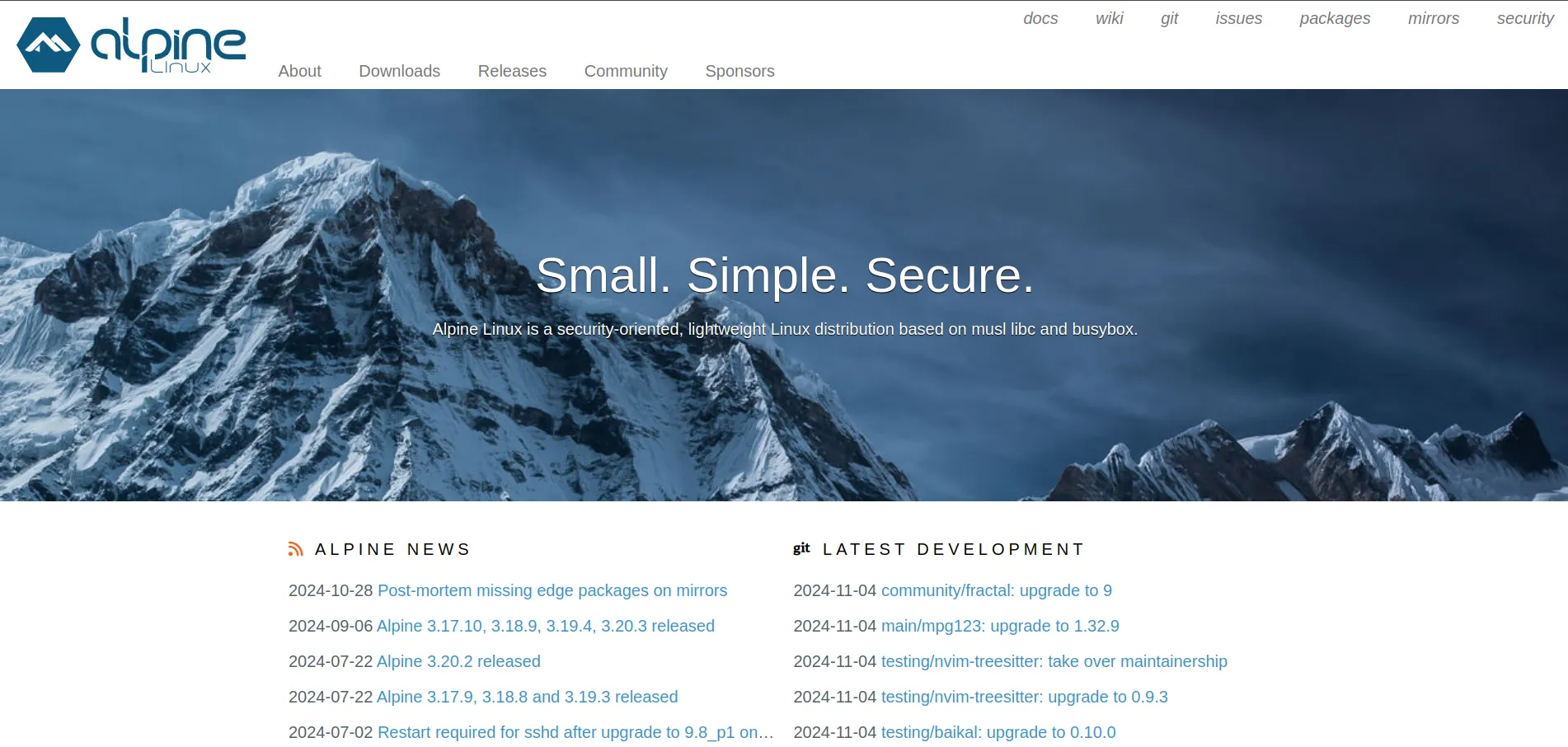Screen dimensions: 1568x747
Task: Click the Alpine Linux description tagline
Action: click(785, 329)
